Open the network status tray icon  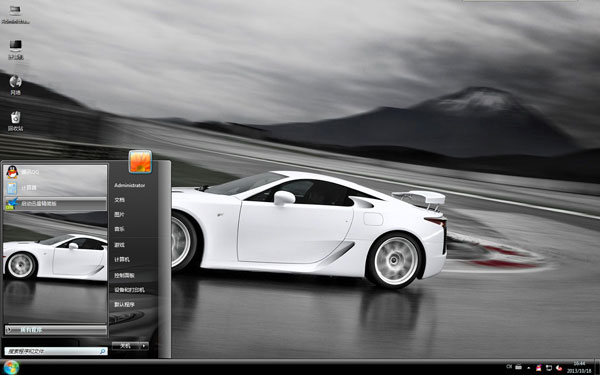549,368
